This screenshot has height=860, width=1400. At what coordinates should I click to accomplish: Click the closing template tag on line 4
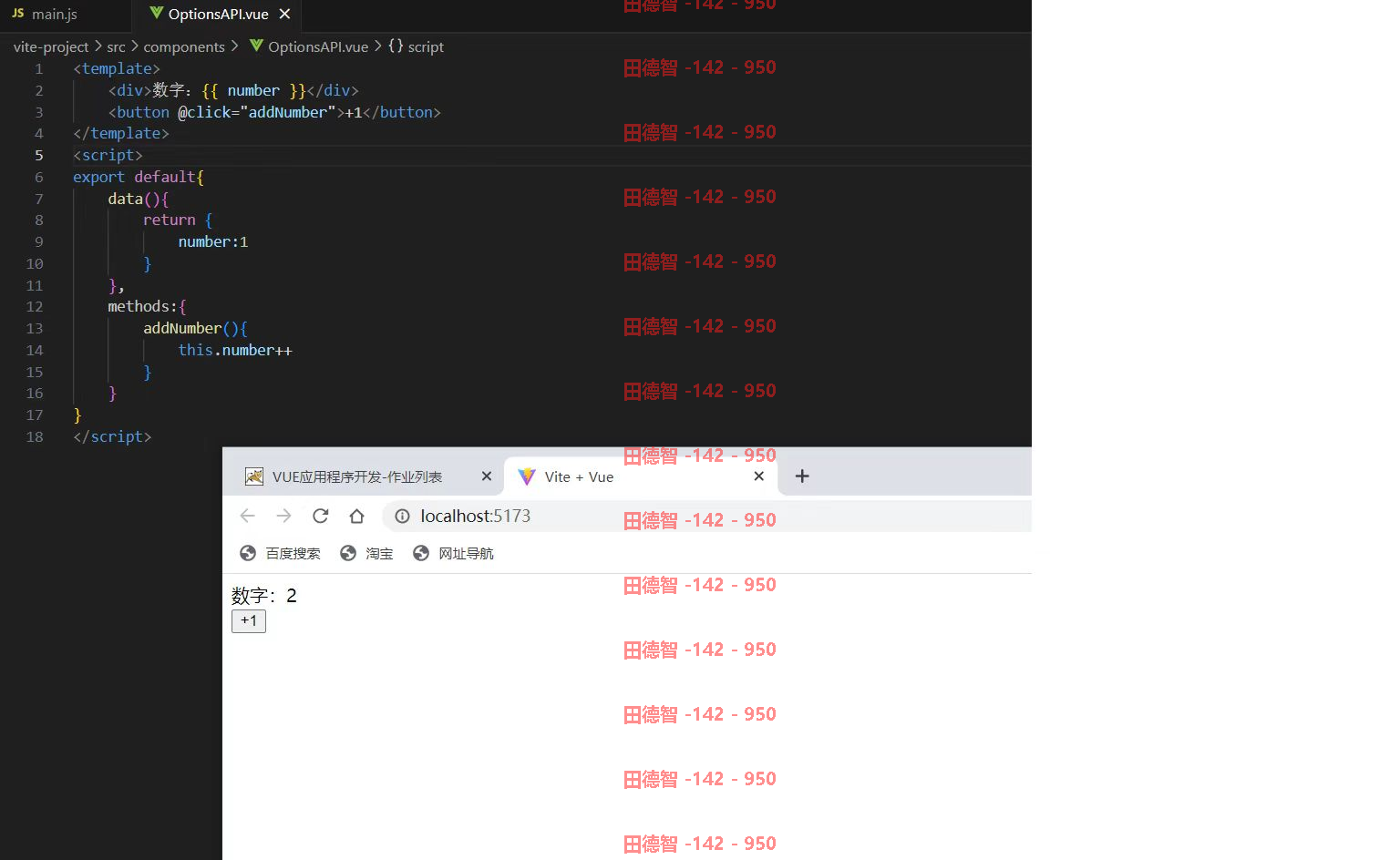[121, 134]
